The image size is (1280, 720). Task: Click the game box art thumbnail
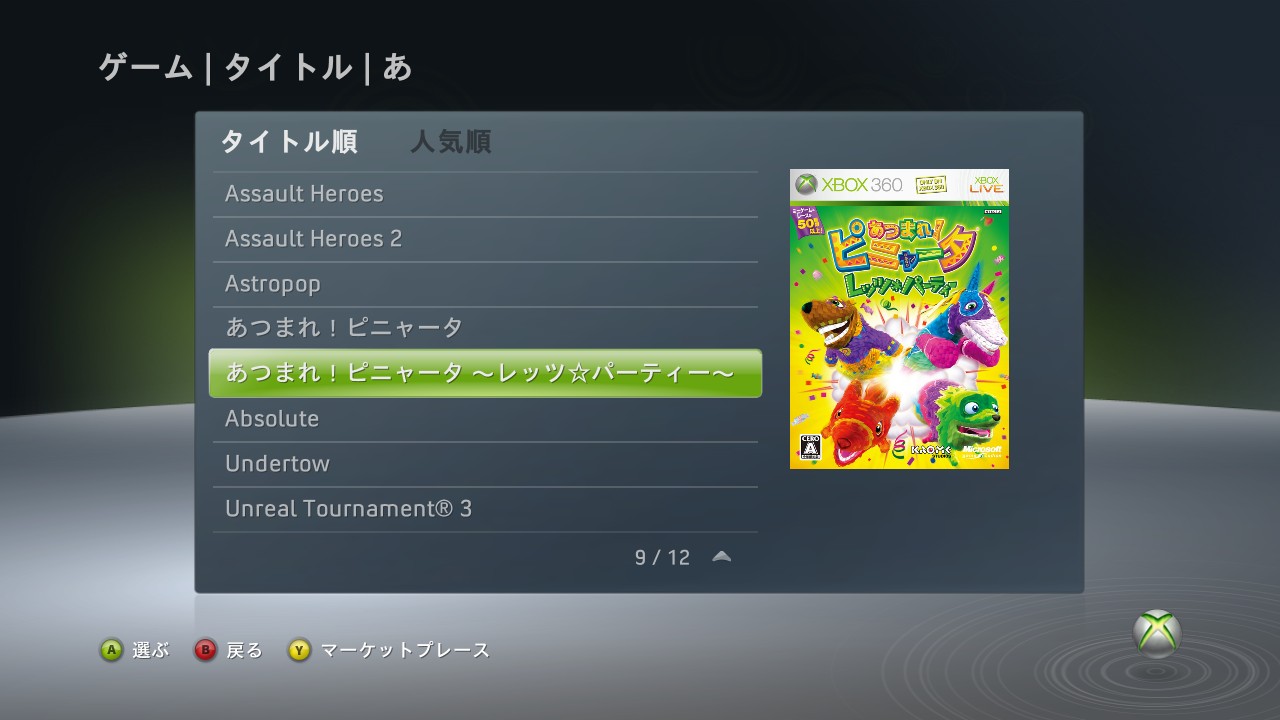tap(899, 318)
